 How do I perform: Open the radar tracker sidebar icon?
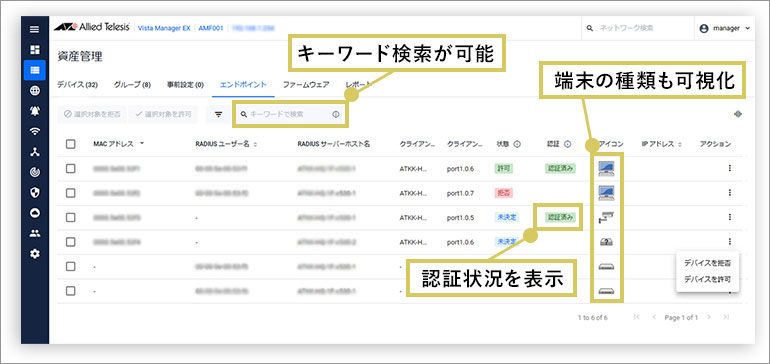pos(35,172)
